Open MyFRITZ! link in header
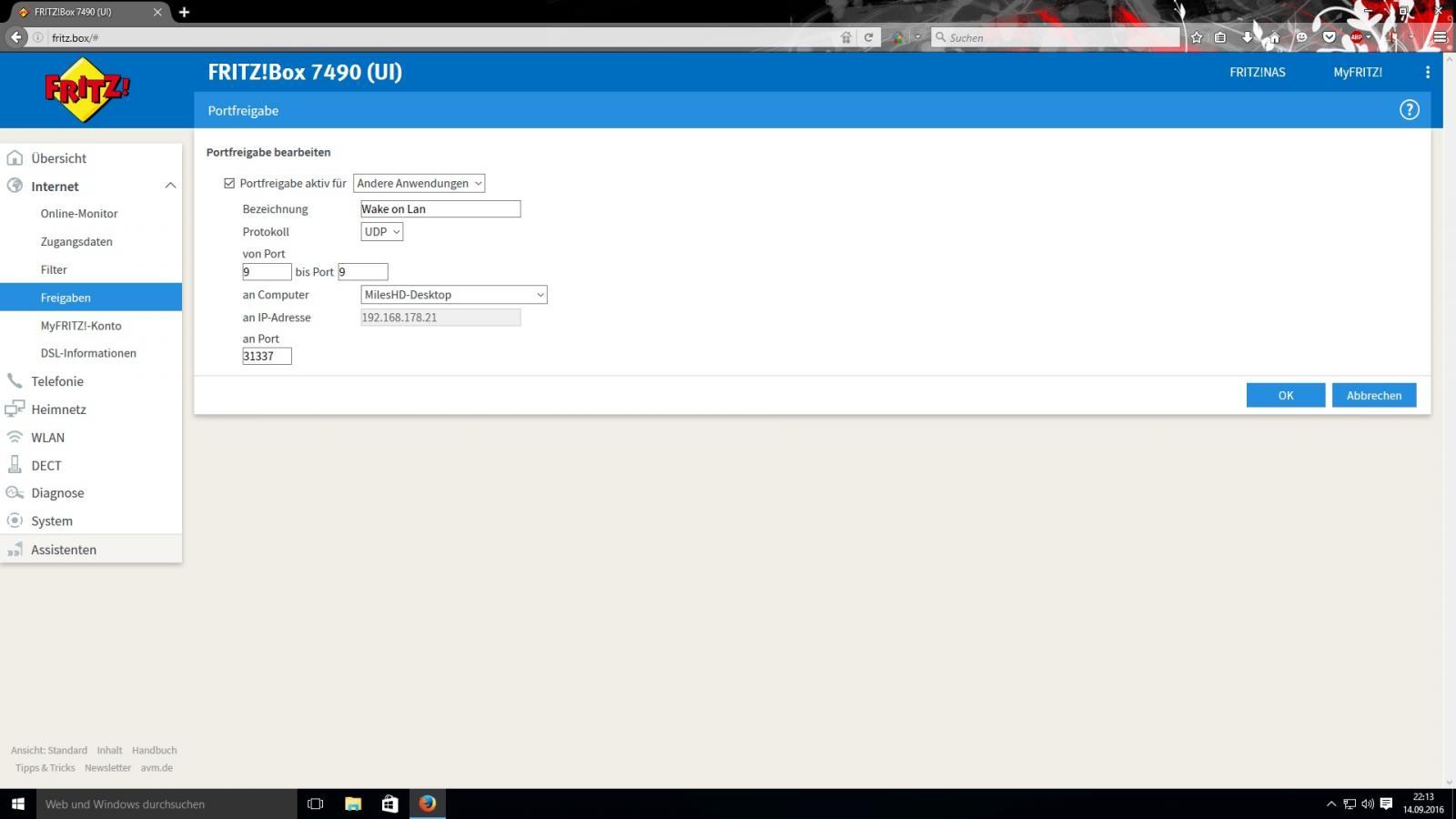 point(1358,72)
